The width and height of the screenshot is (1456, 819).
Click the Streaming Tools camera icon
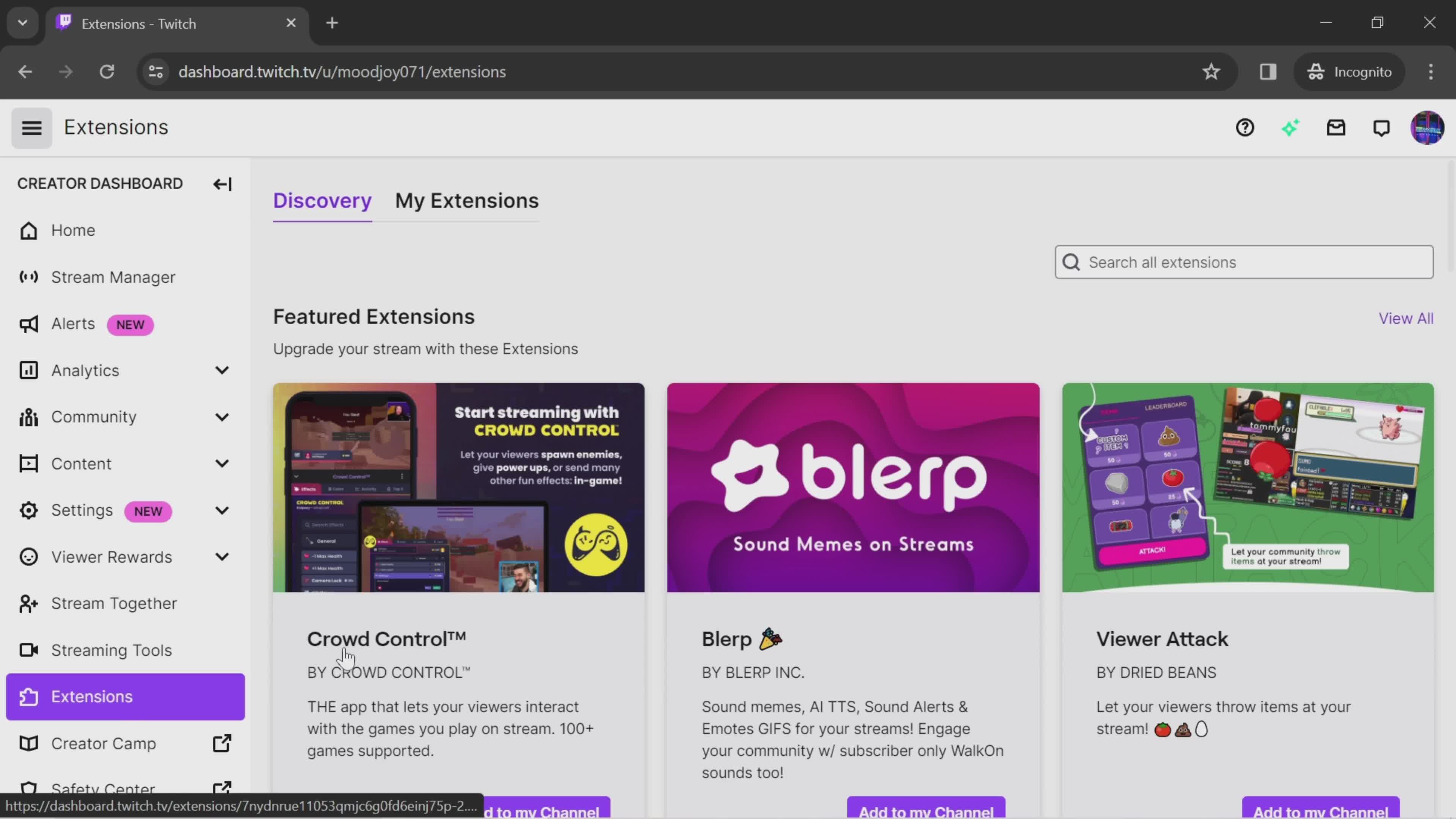pos(28,650)
